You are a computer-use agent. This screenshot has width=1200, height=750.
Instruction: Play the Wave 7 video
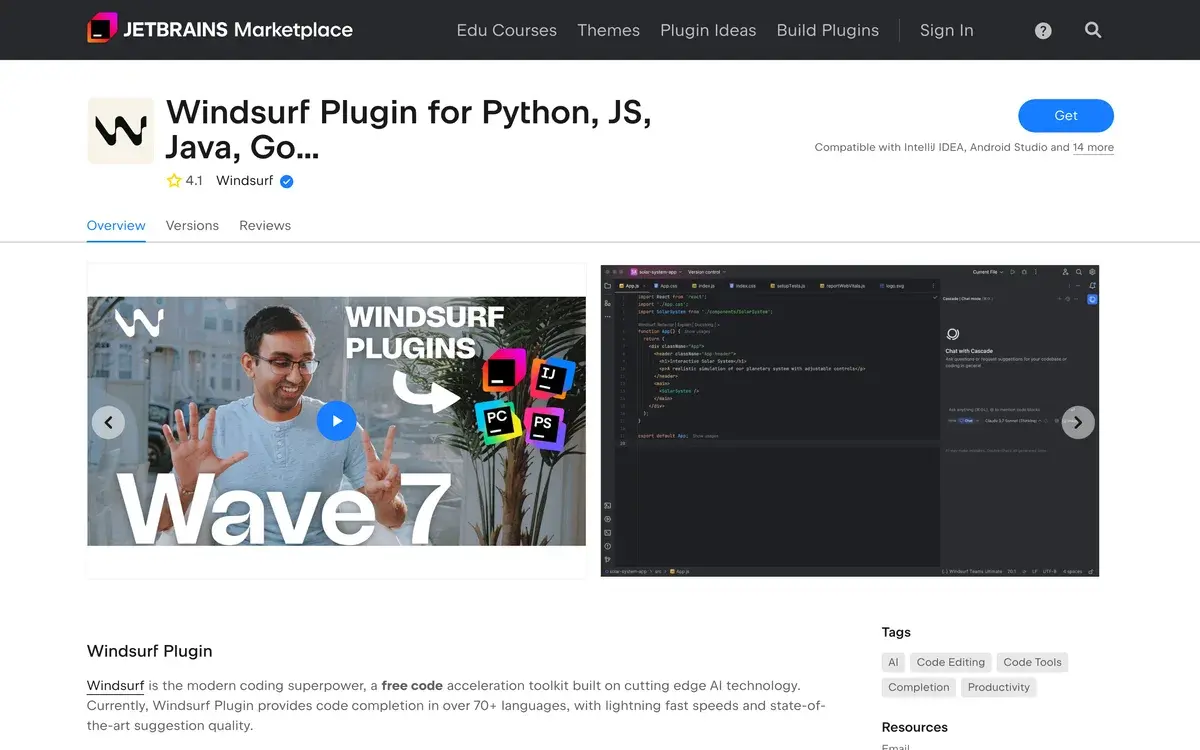click(336, 421)
